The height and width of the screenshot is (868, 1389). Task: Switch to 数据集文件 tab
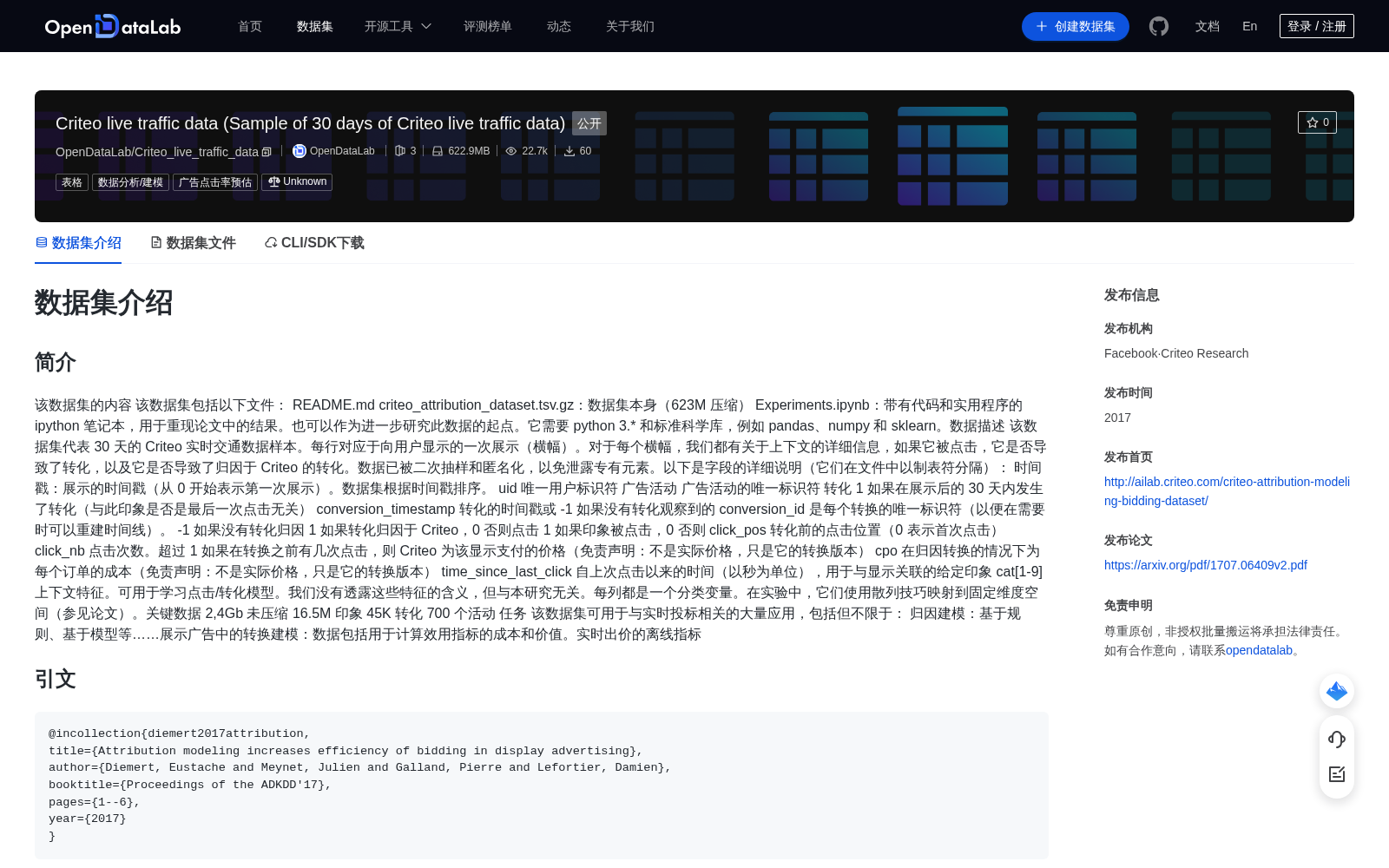pyautogui.click(x=193, y=243)
